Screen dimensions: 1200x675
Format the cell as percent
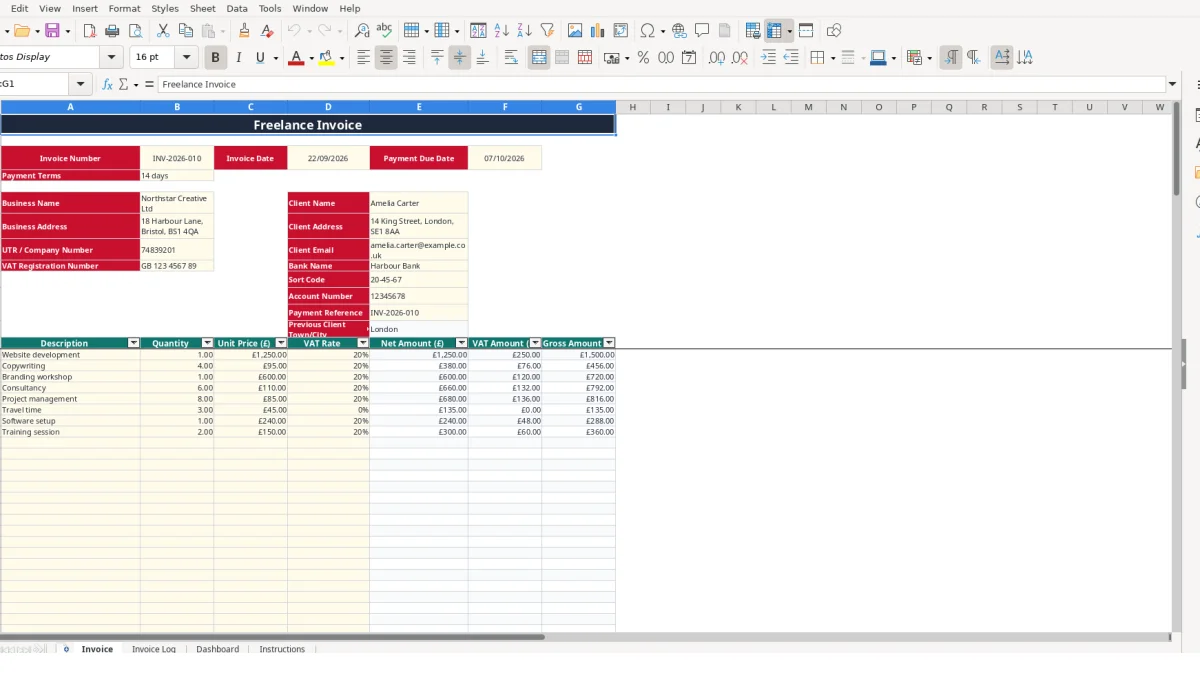643,58
